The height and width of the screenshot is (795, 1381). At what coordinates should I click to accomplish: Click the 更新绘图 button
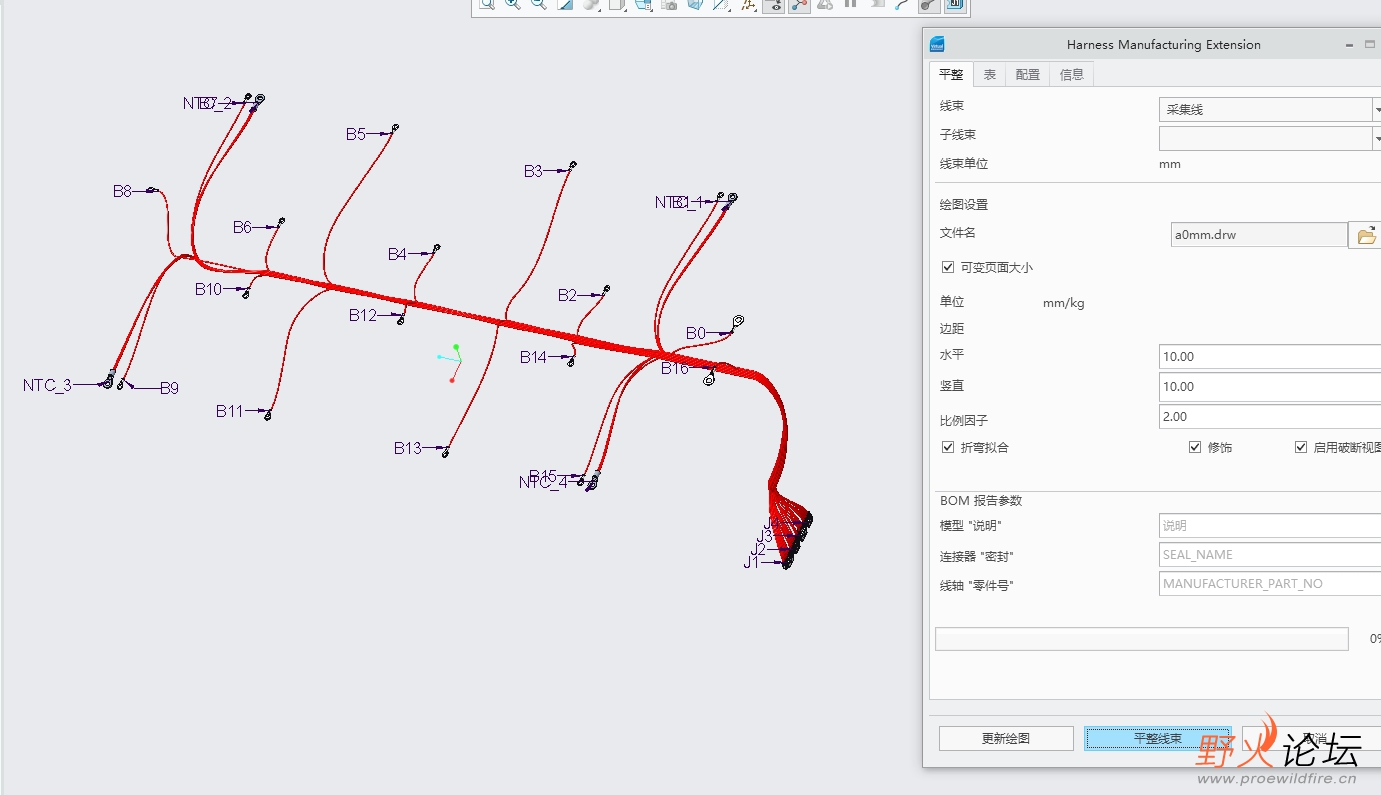pyautogui.click(x=1006, y=738)
